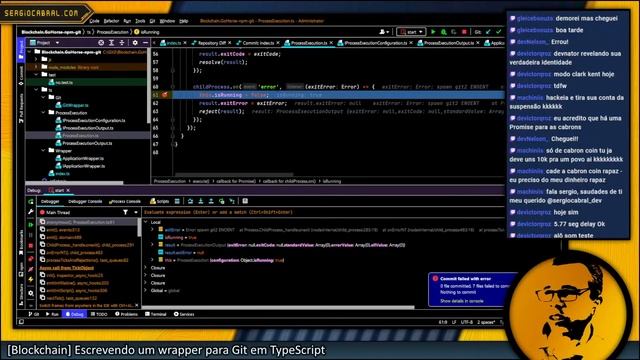Open the Services tool window tab
This screenshot has height=360, width=640.
[184, 314]
